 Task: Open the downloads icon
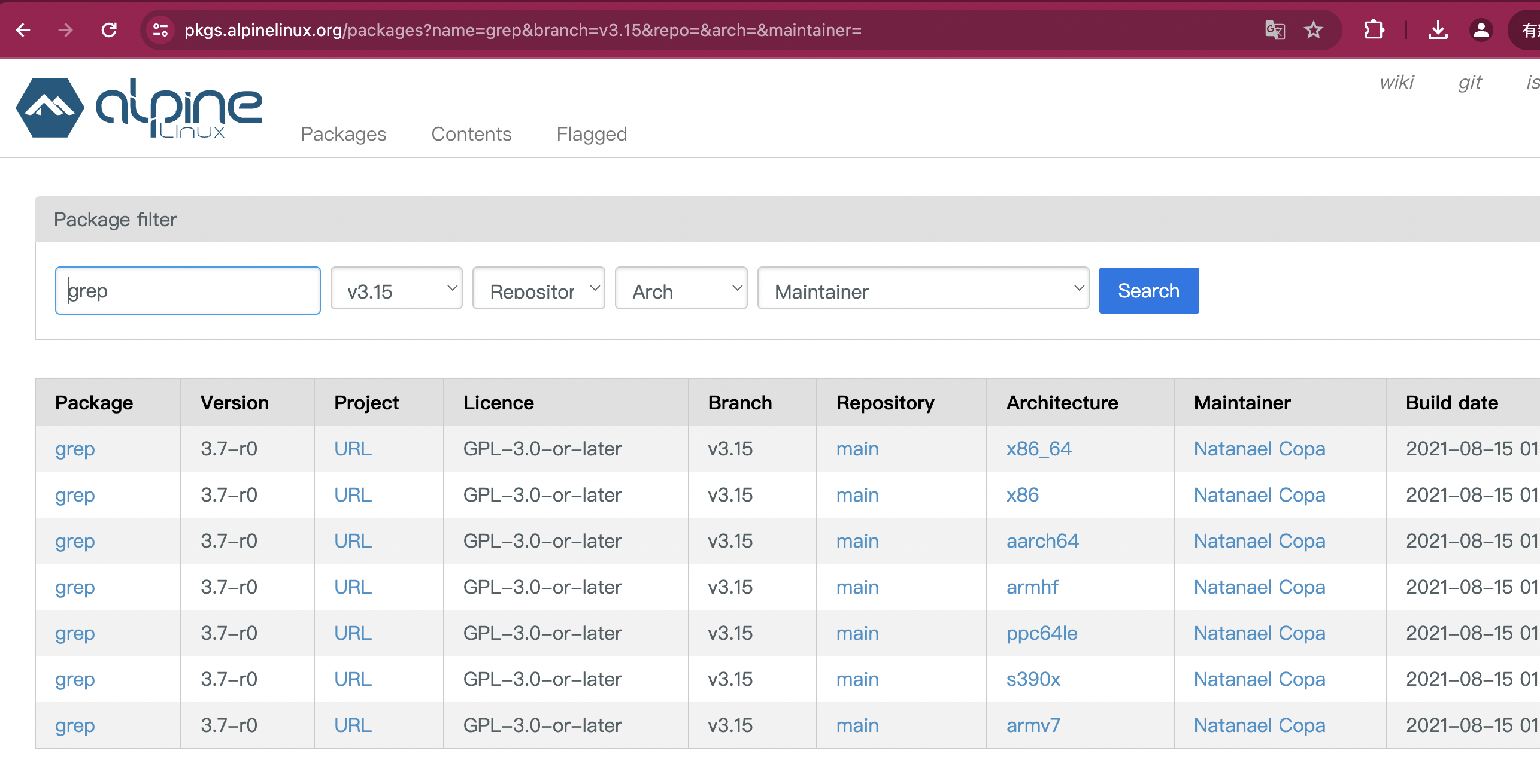1438,29
